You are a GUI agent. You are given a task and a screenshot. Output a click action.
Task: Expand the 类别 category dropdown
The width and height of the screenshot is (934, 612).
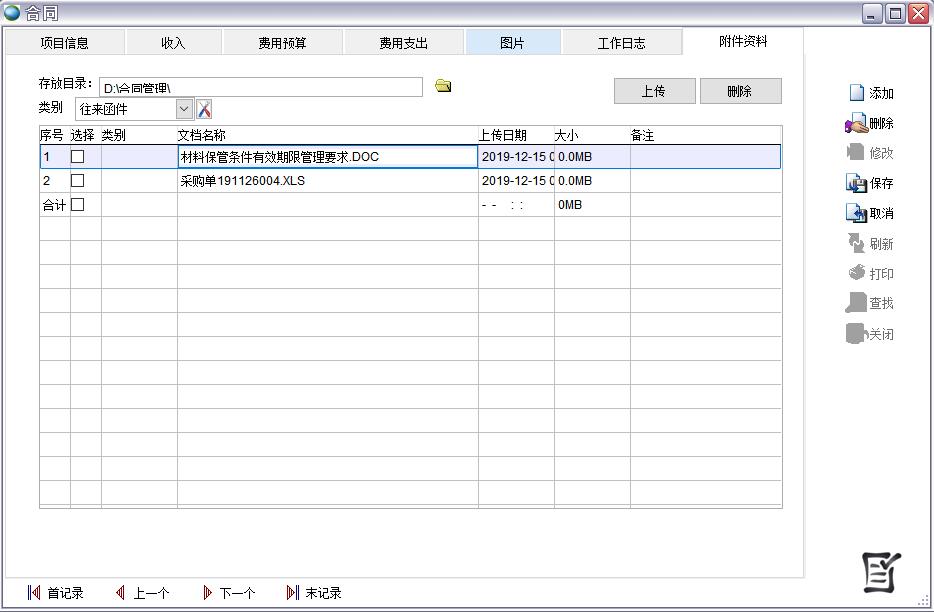click(184, 109)
